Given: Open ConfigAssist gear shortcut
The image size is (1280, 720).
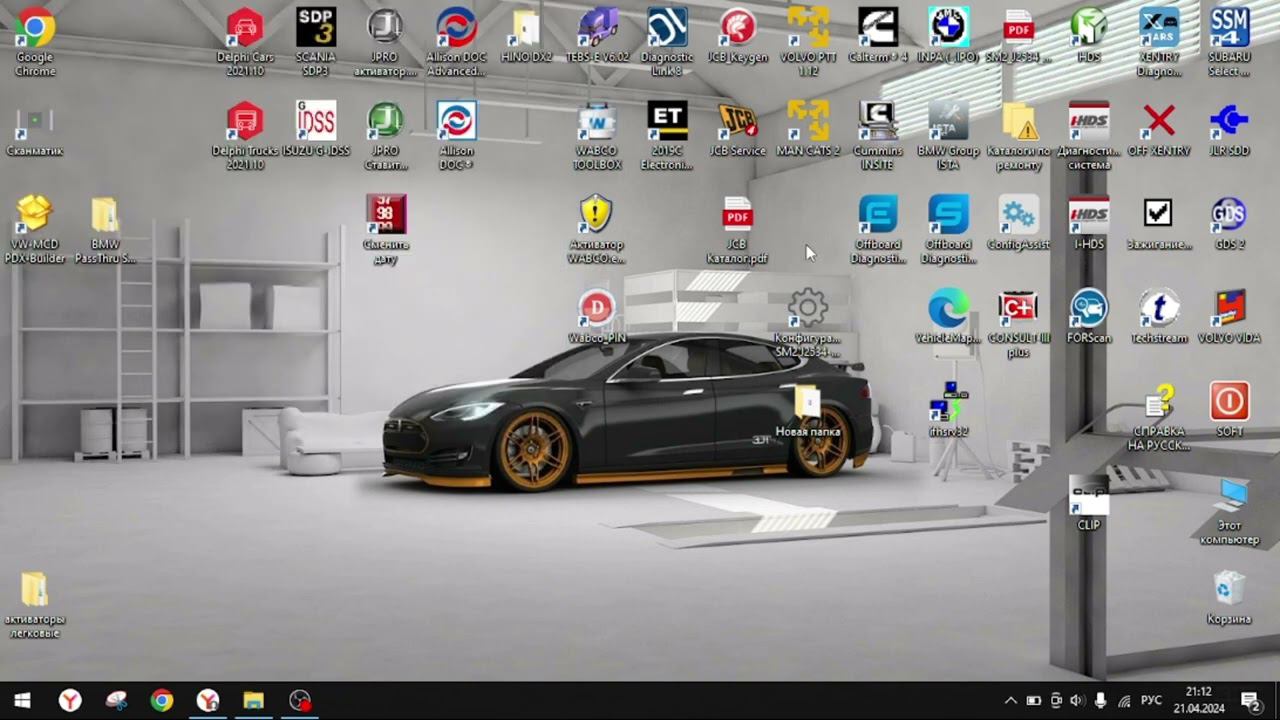Looking at the screenshot, I should [x=1018, y=223].
